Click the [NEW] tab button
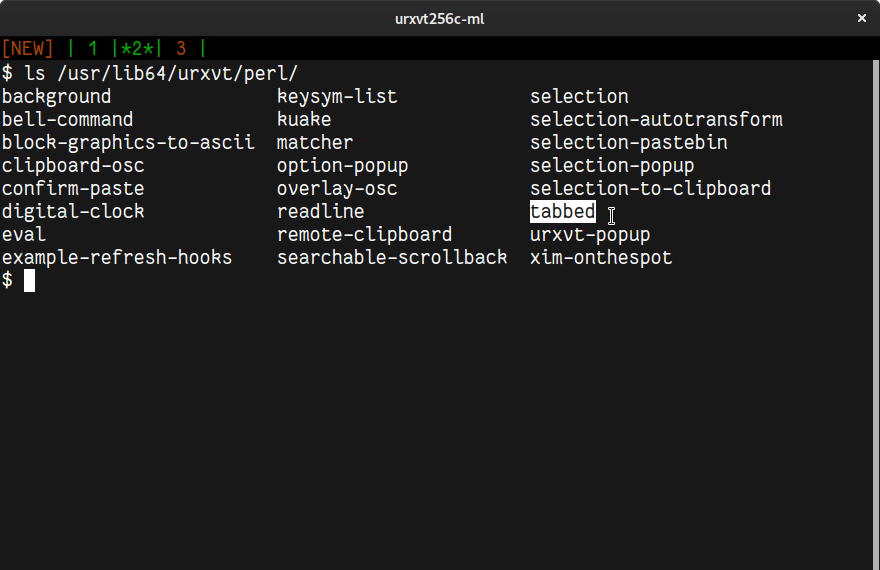 click(28, 48)
